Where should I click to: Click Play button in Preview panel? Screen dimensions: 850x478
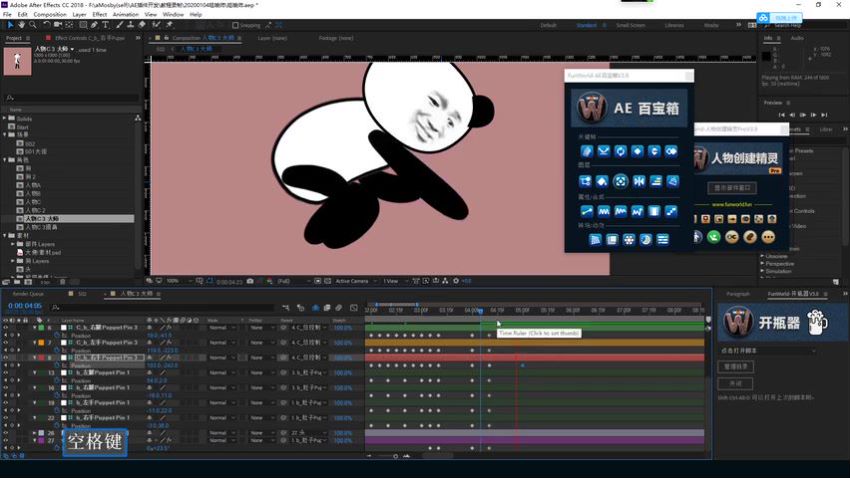(x=803, y=114)
